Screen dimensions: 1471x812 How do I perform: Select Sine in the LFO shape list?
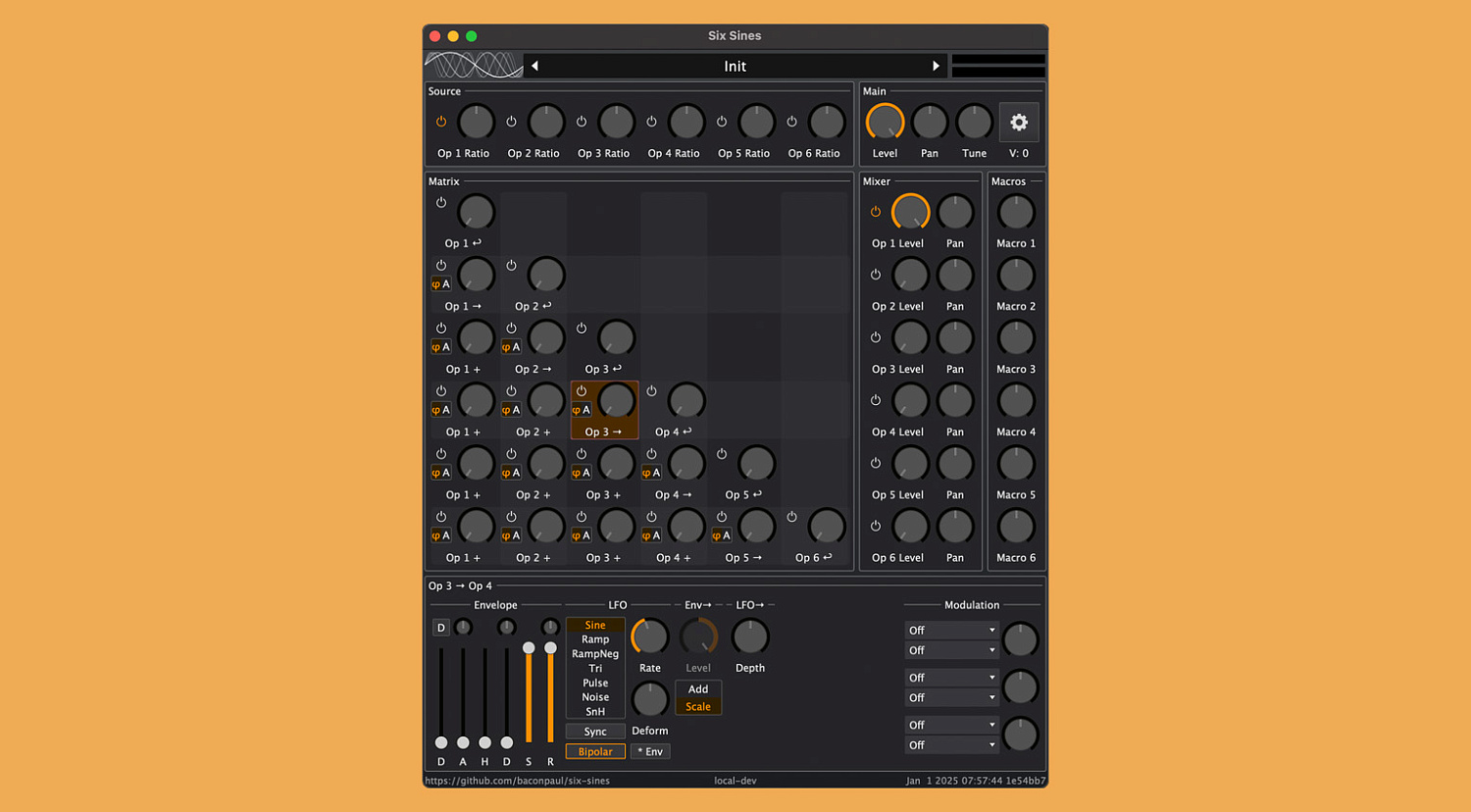click(595, 625)
